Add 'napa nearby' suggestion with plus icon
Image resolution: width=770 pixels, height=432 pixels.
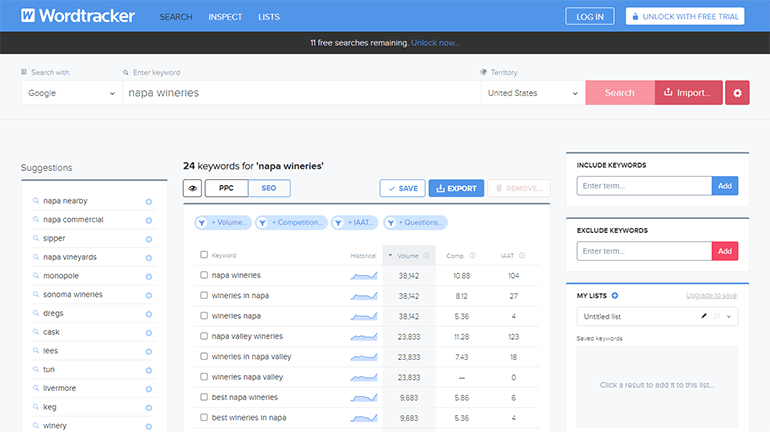[149, 201]
